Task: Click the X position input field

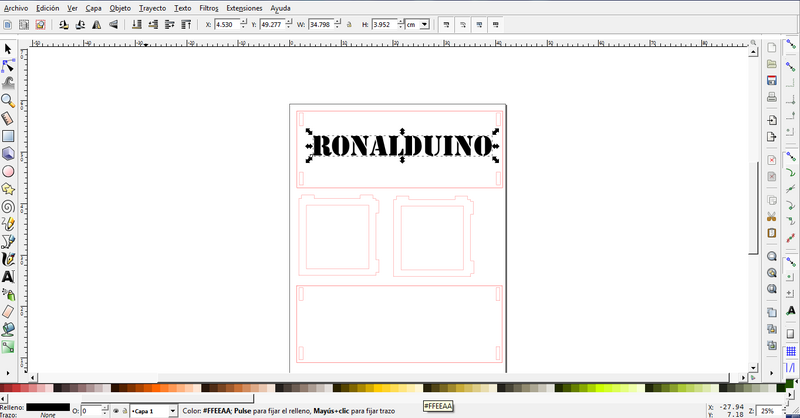Action: pyautogui.click(x=228, y=24)
